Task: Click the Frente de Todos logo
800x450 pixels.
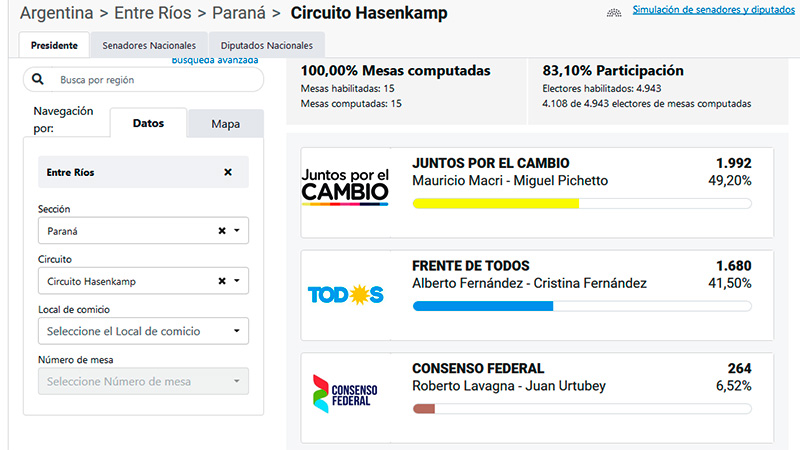Action: click(345, 294)
